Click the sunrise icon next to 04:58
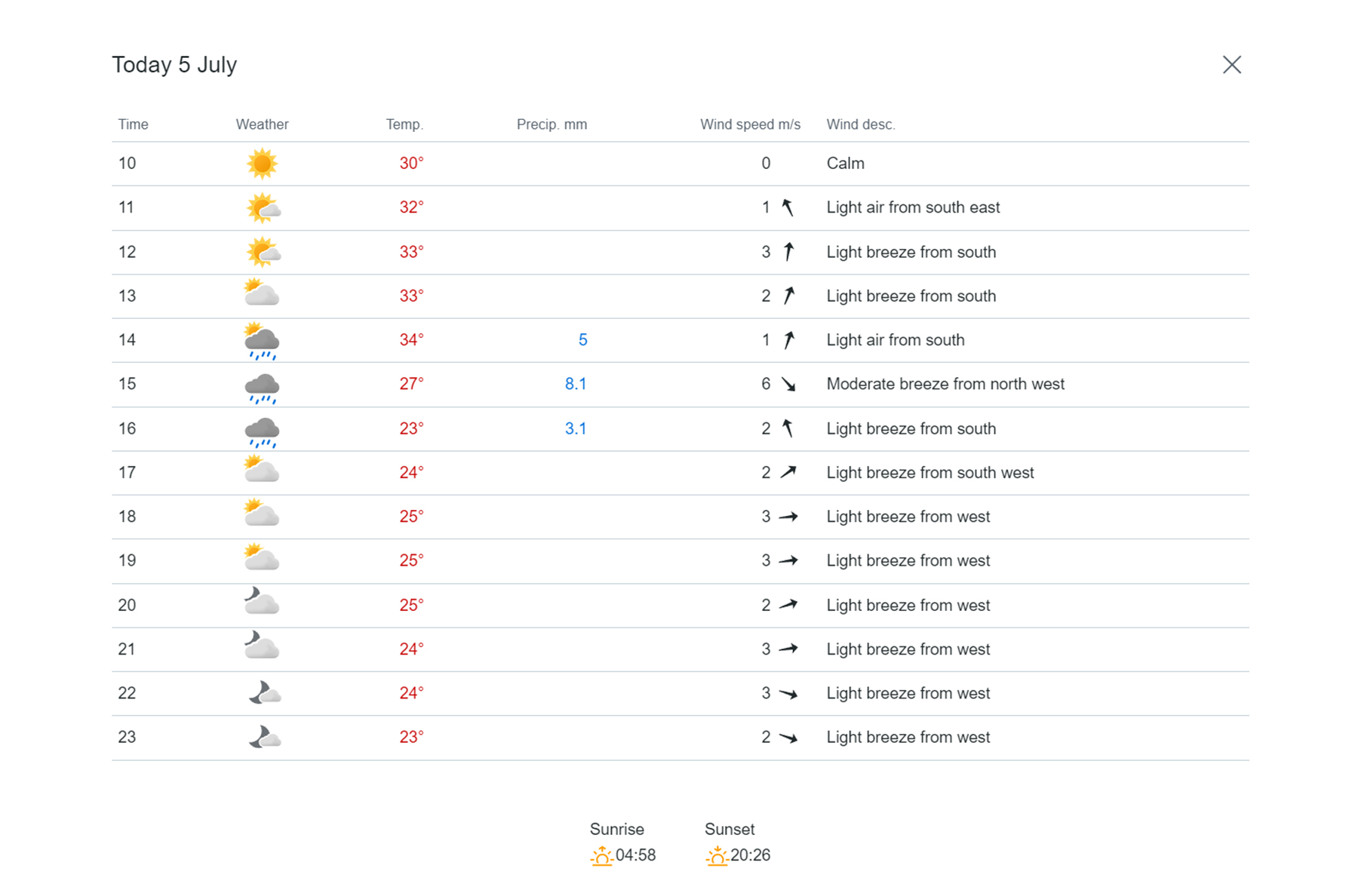Image resolution: width=1358 pixels, height=896 pixels. click(x=601, y=855)
